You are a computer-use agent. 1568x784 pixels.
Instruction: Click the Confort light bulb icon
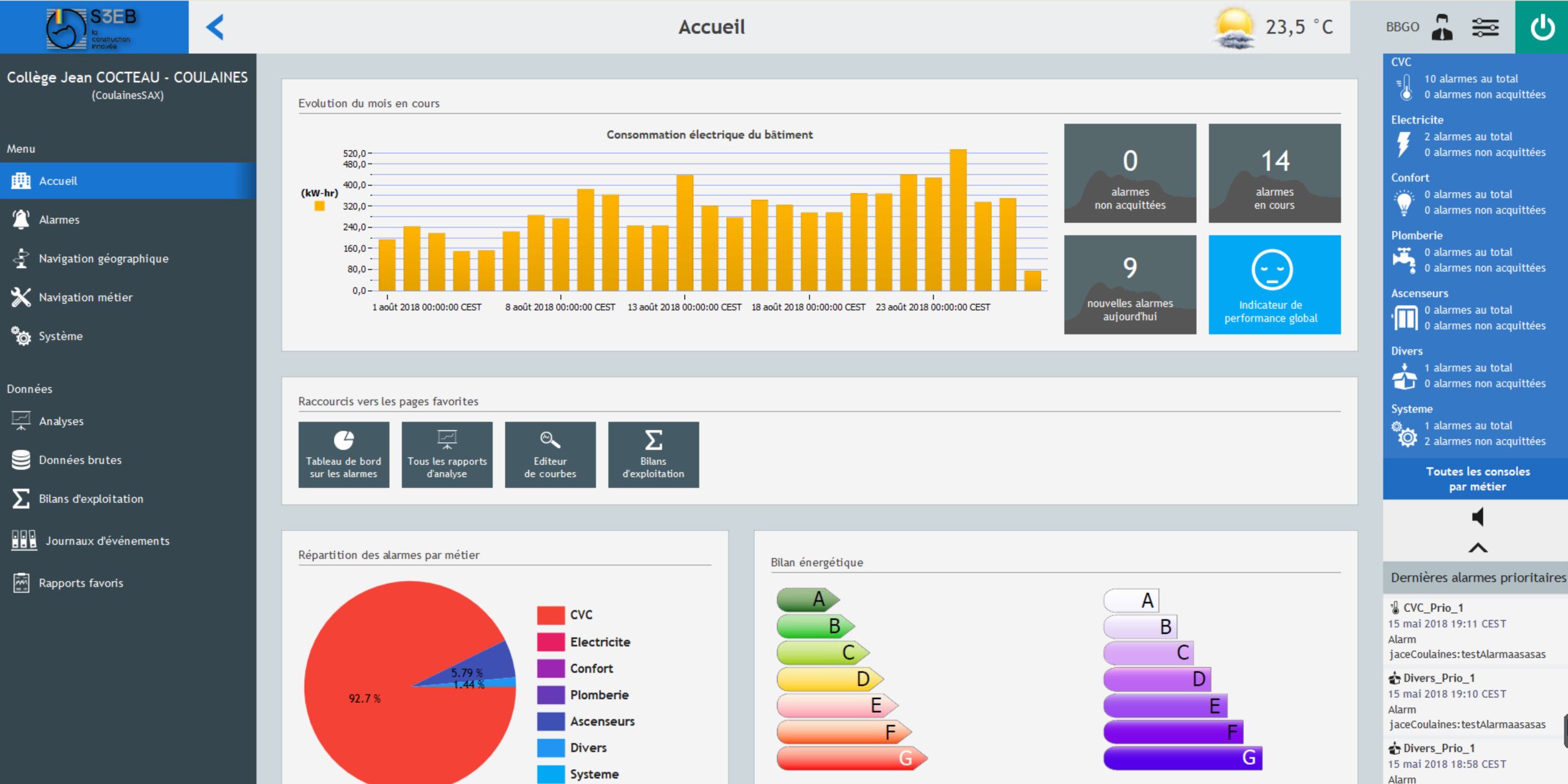(1404, 203)
